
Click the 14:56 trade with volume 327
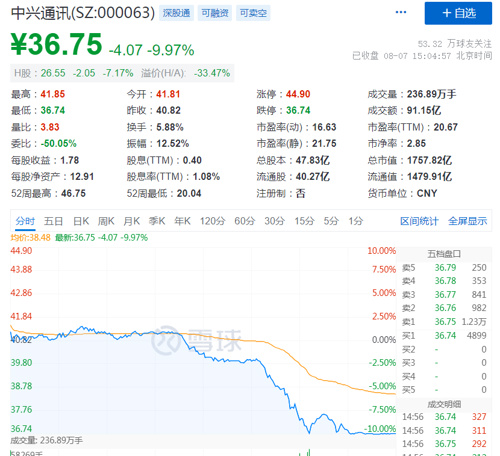(x=444, y=417)
